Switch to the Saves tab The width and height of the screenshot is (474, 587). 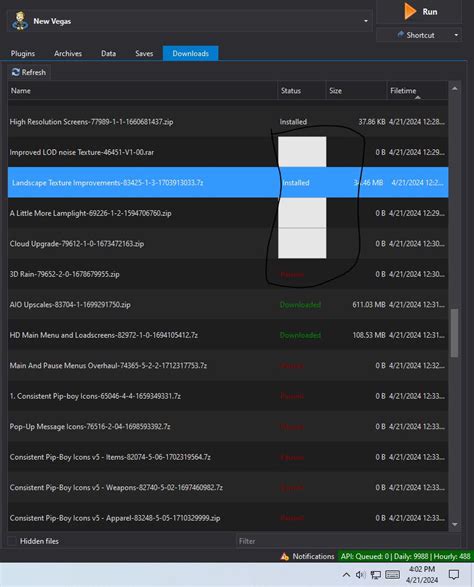[144, 54]
